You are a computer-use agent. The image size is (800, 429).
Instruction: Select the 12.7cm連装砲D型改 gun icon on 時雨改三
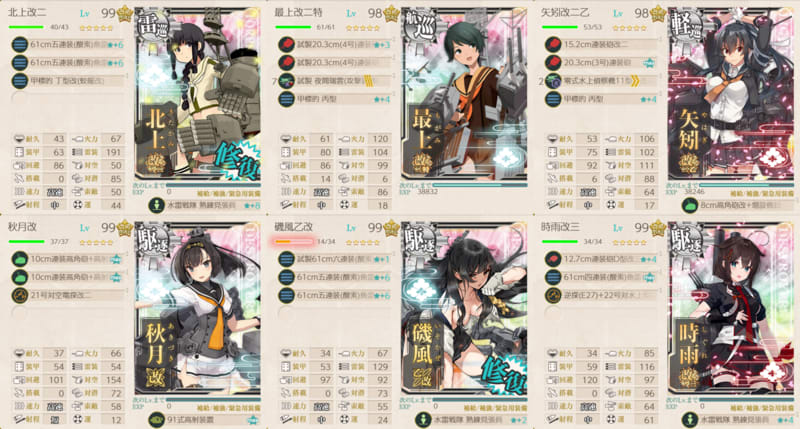click(553, 259)
